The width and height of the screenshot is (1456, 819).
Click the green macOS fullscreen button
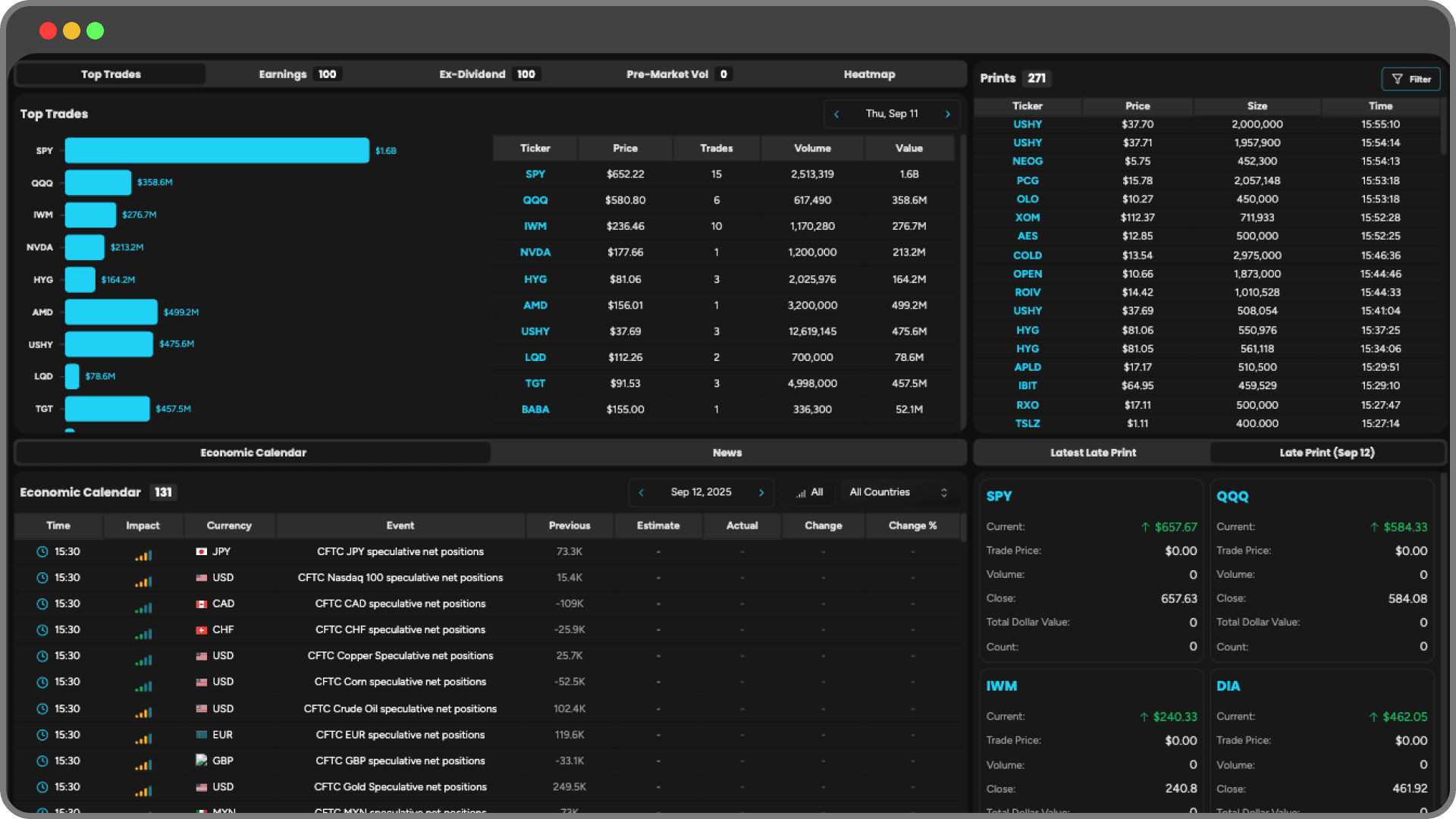(95, 30)
